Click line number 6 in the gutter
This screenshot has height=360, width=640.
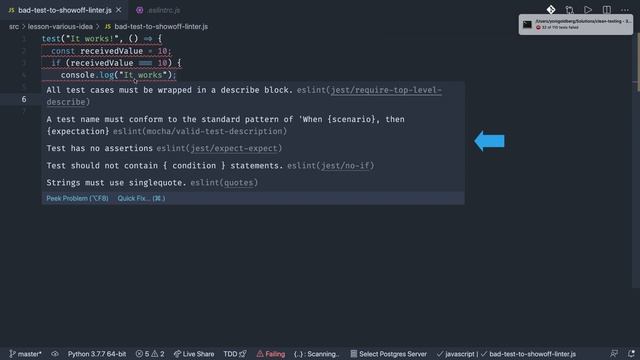point(24,99)
